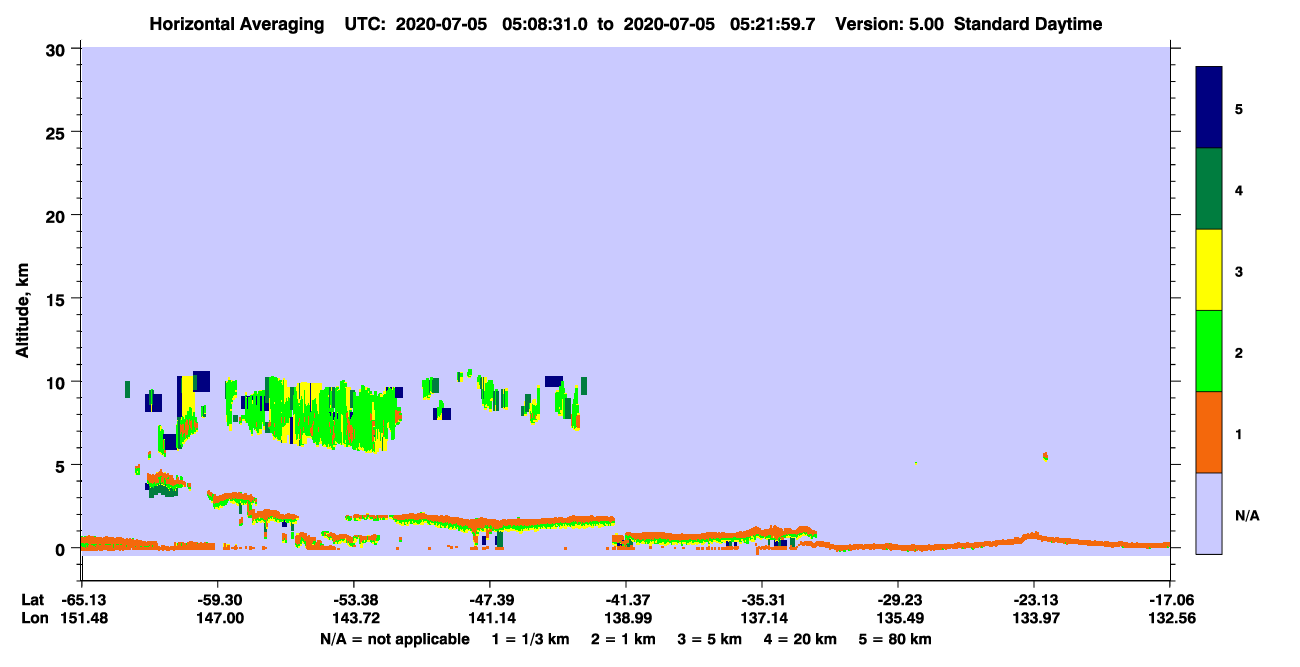
Task: Click the '4 = 20 km' legend entry
Action: click(801, 639)
